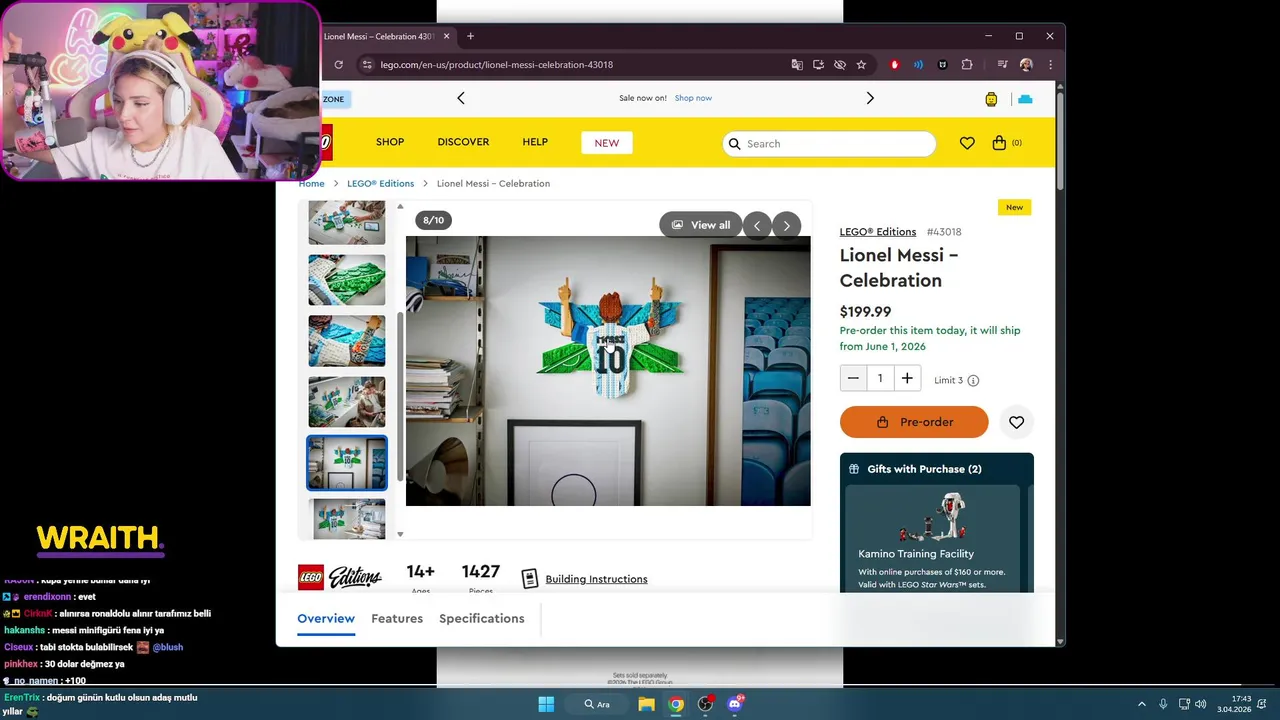Open File Explorer from taskbar
This screenshot has height=720, width=1280.
pos(646,704)
